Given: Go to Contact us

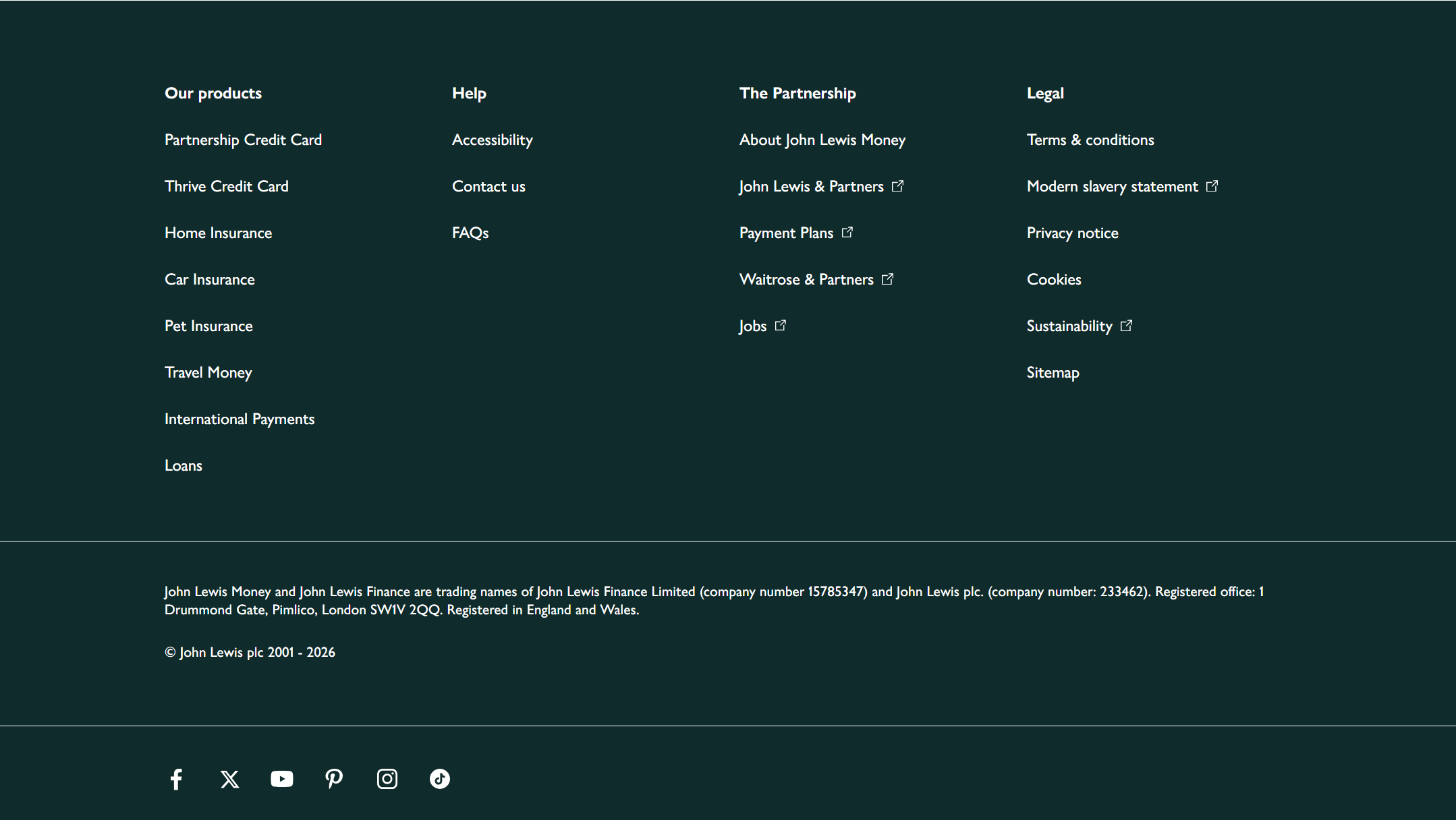Looking at the screenshot, I should point(488,185).
